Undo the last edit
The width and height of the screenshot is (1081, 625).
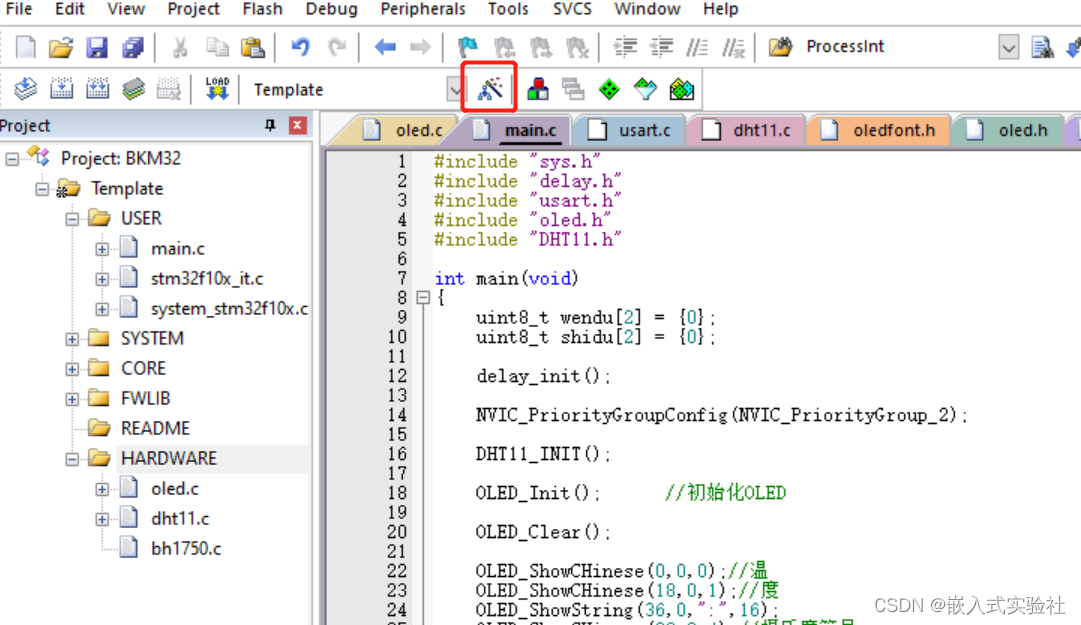(x=301, y=47)
